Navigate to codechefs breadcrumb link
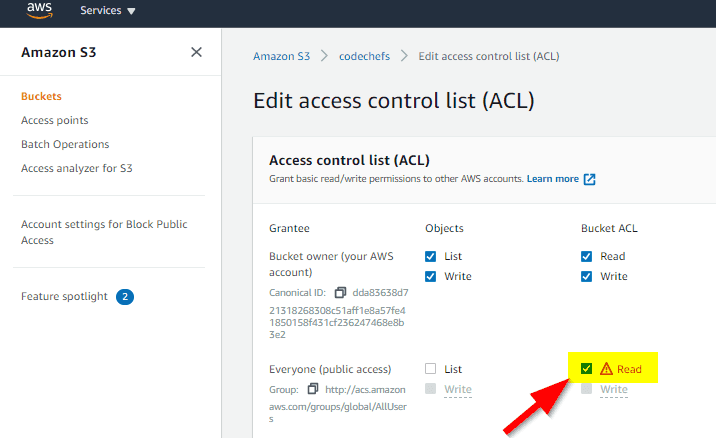The image size is (716, 438). pyautogui.click(x=364, y=56)
